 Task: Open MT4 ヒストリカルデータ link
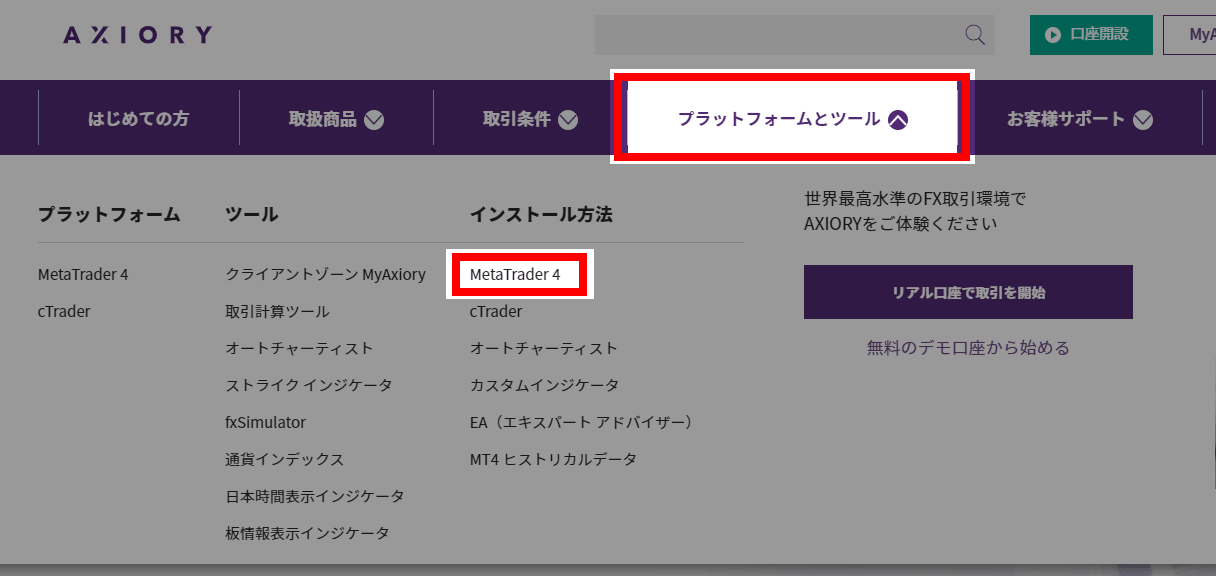[x=553, y=459]
